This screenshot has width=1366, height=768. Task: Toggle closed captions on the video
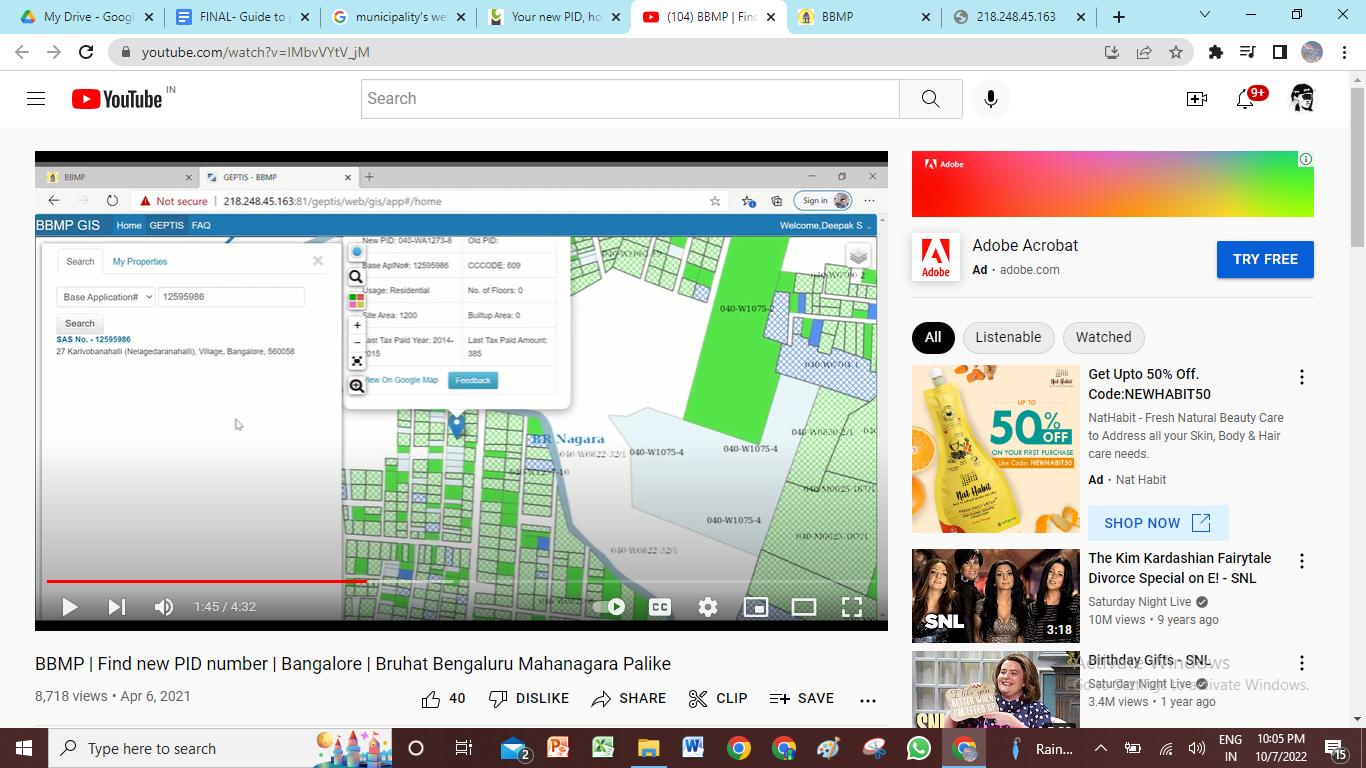(660, 607)
